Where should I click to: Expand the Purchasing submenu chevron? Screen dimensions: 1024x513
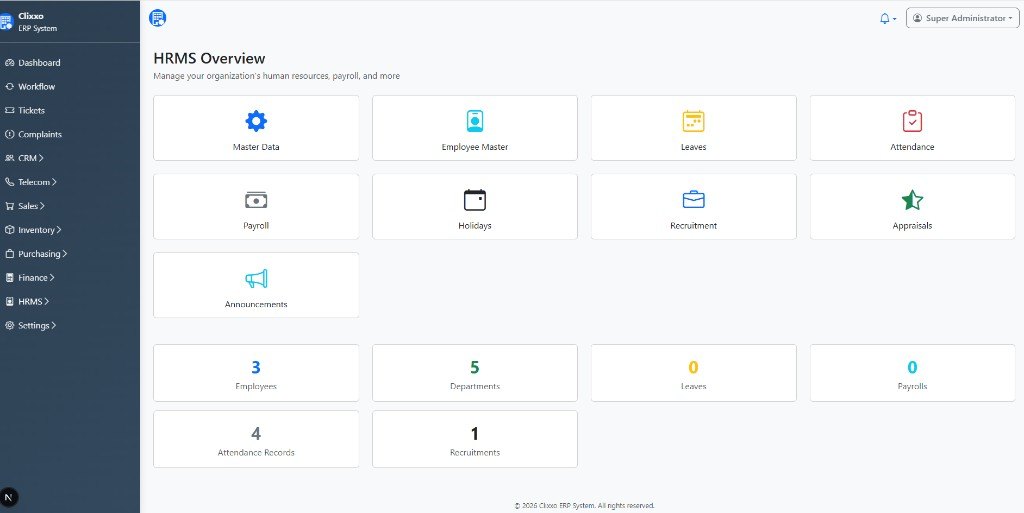[x=65, y=254]
